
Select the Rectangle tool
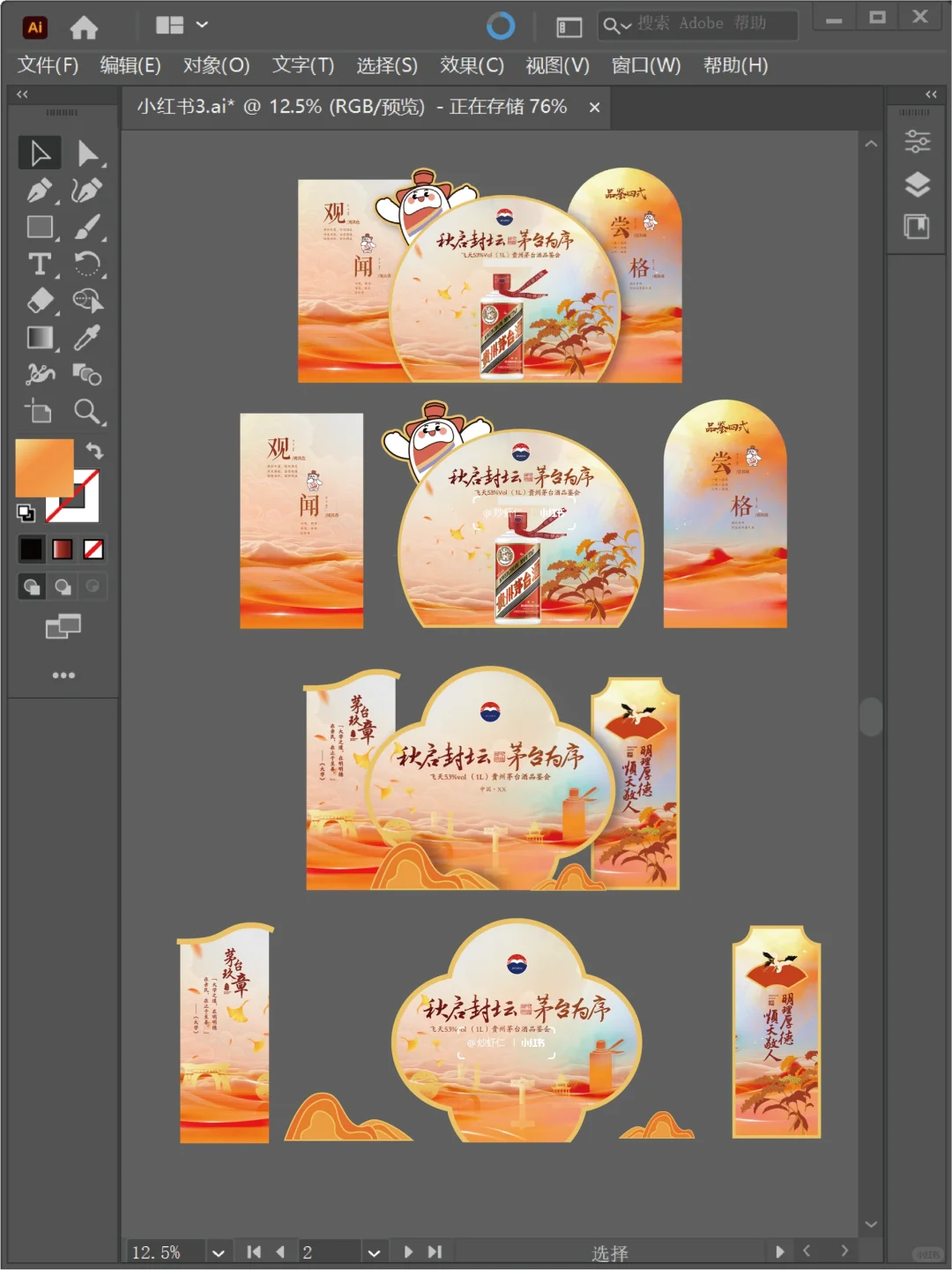coord(41,228)
